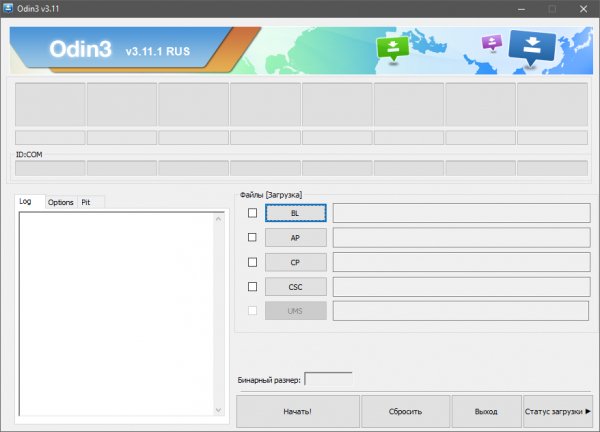Click the greyed UMS button
Screen dimensions: 600x432
click(x=296, y=311)
